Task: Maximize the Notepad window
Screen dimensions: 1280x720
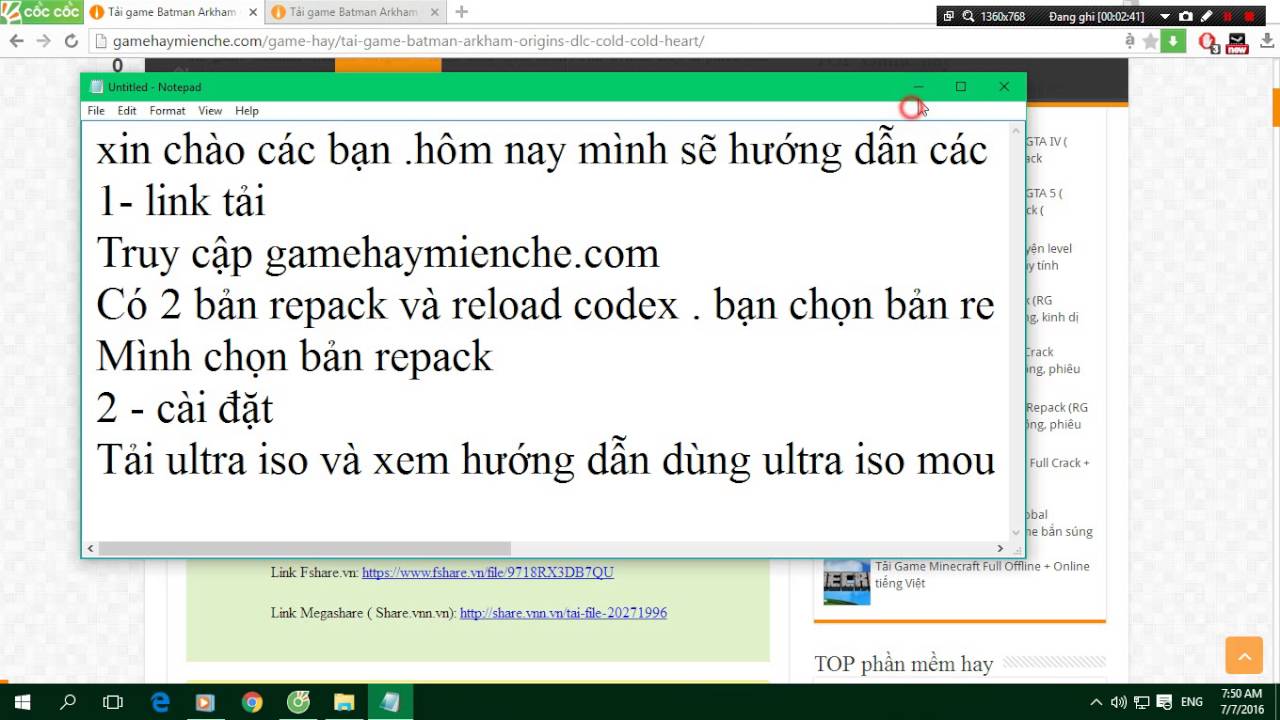Action: coord(961,87)
